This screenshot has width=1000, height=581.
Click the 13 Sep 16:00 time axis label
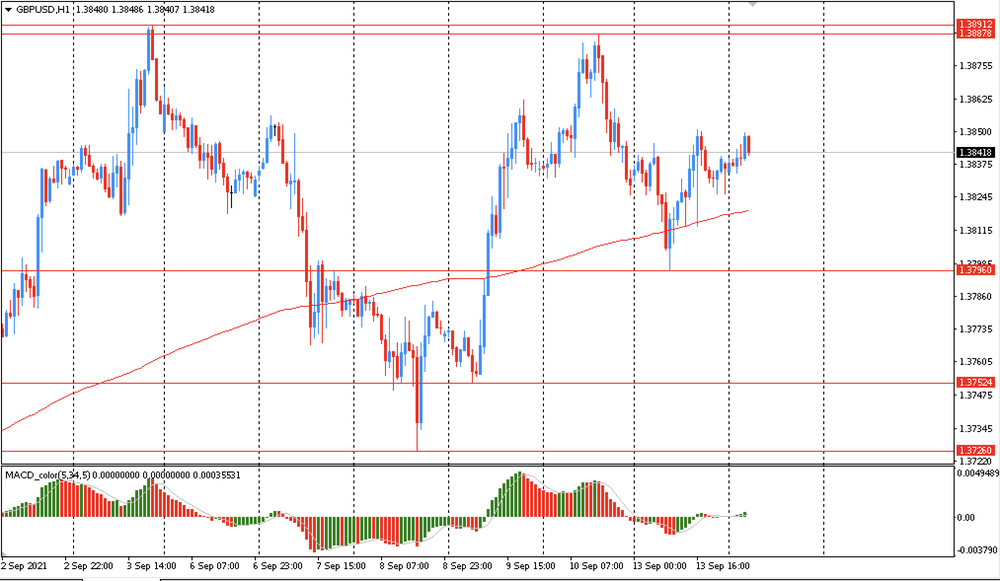point(723,566)
